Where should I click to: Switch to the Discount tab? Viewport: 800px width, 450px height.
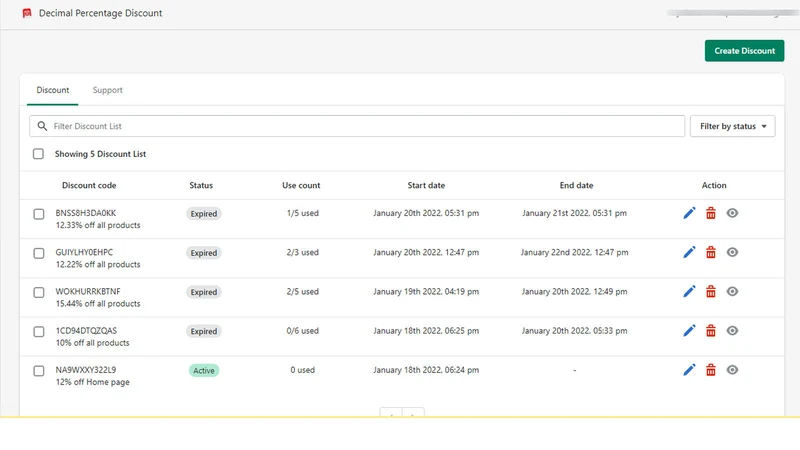coord(53,90)
